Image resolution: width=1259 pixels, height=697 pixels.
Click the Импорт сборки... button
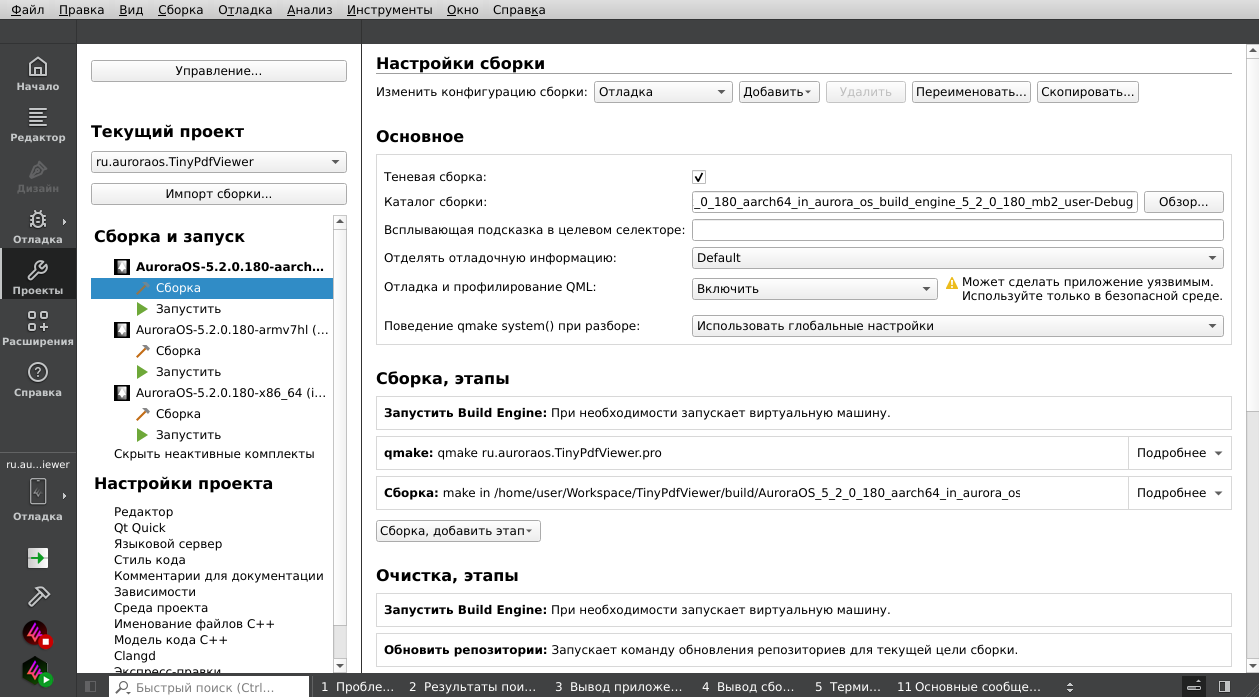[218, 194]
